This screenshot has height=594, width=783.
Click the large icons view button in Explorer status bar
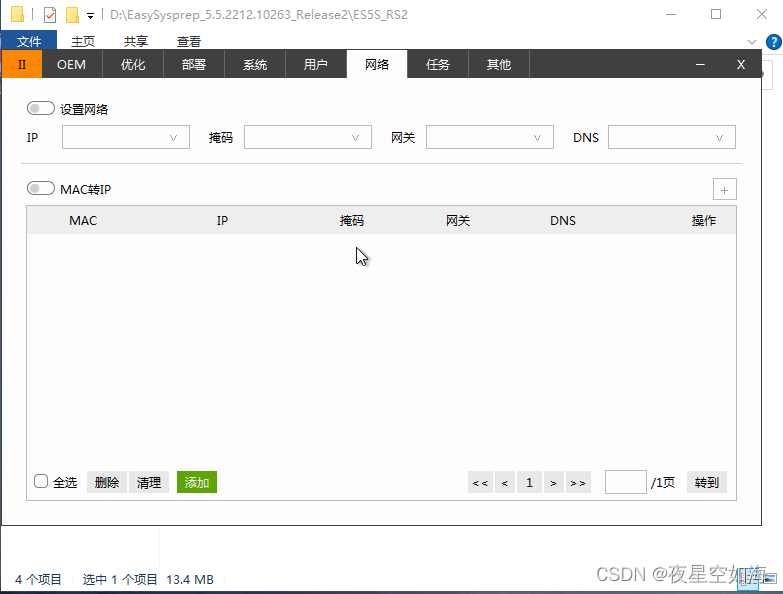(770, 579)
